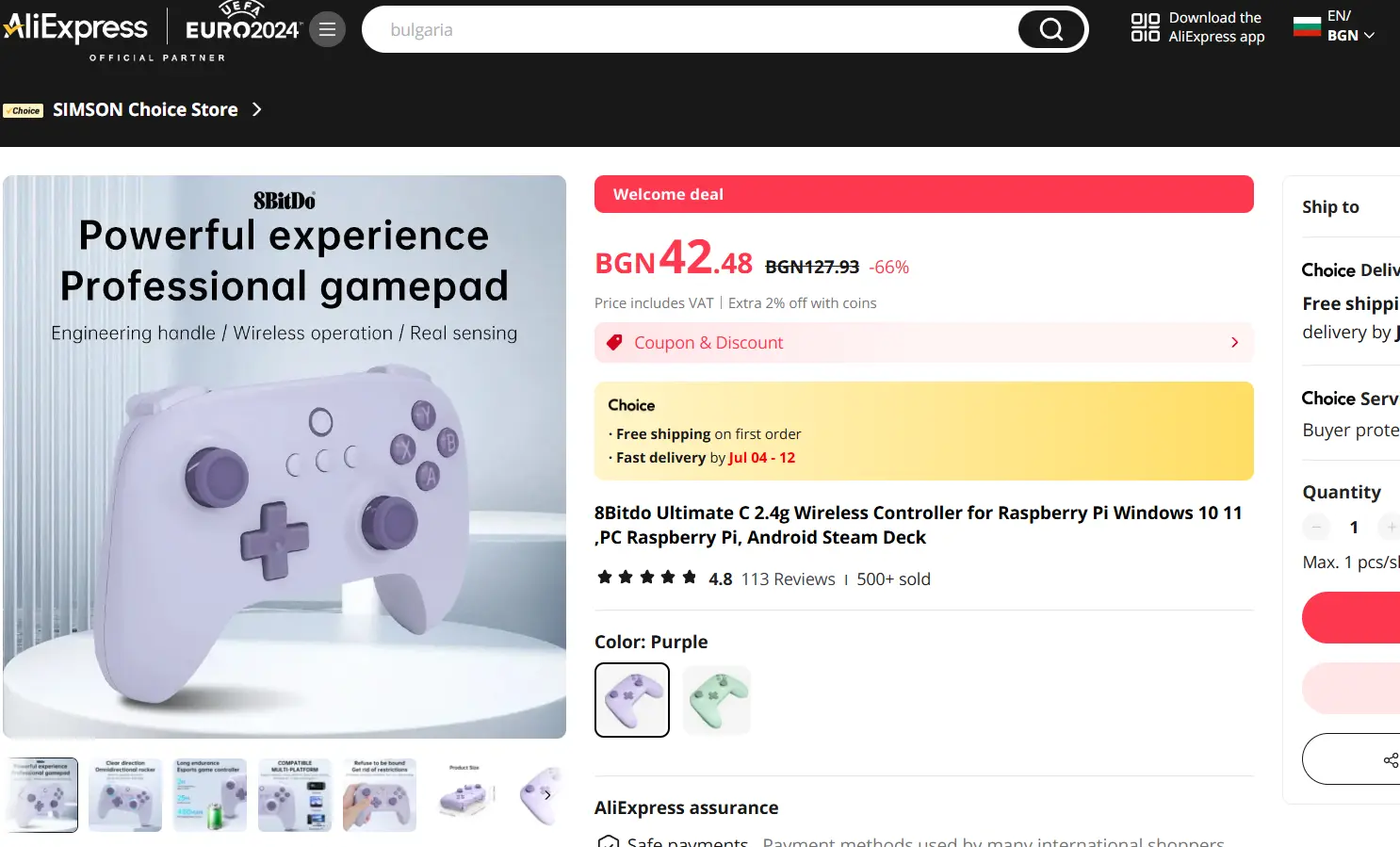The width and height of the screenshot is (1400, 847).
Task: Open the 113 Reviews link
Action: click(788, 579)
